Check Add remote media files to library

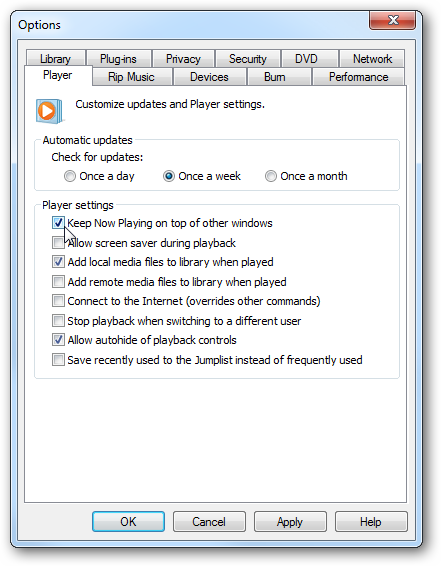[58, 282]
